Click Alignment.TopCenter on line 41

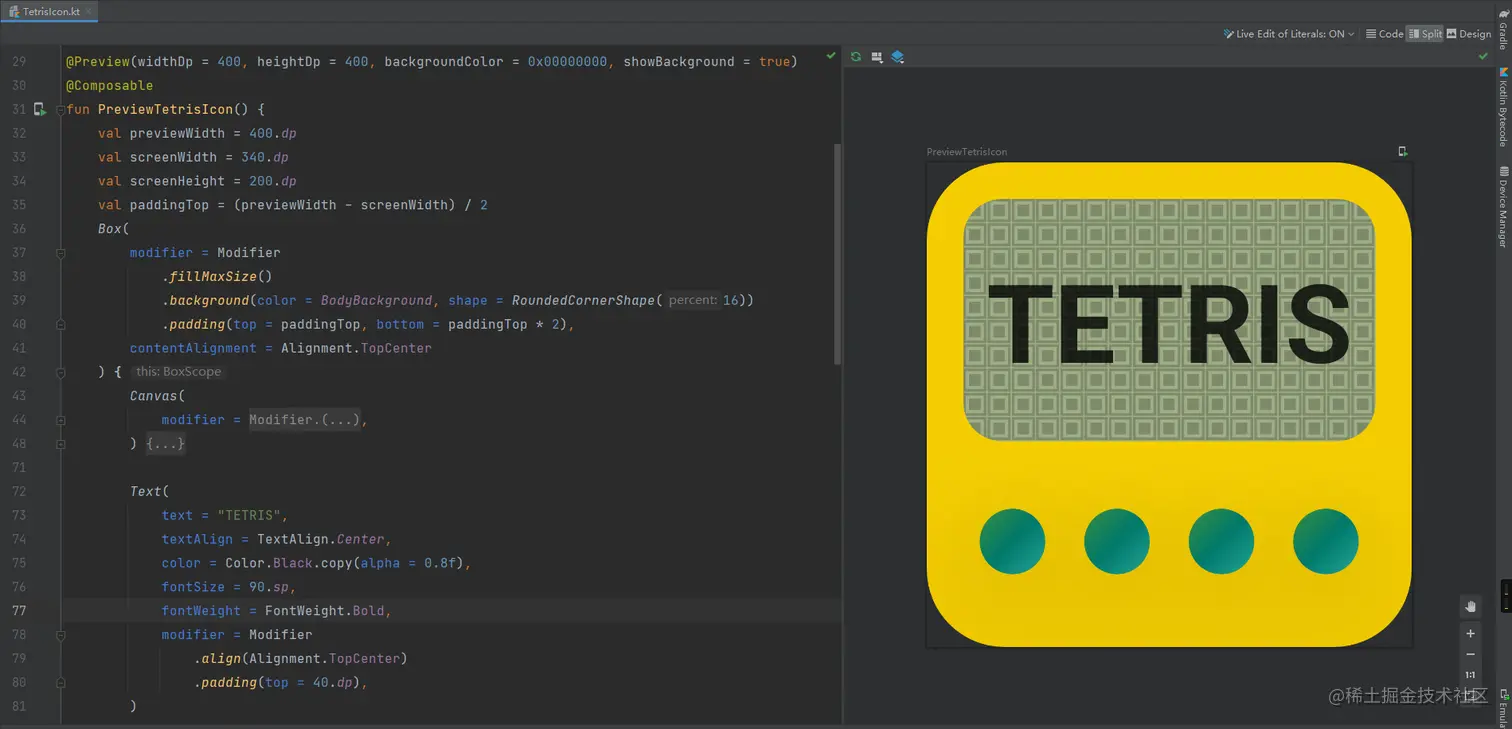tap(357, 348)
